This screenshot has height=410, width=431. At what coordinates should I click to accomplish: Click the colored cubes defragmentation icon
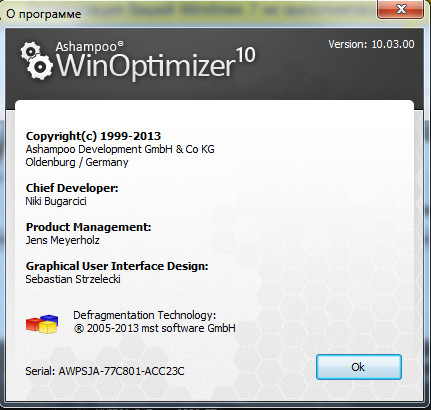pyautogui.click(x=42, y=324)
